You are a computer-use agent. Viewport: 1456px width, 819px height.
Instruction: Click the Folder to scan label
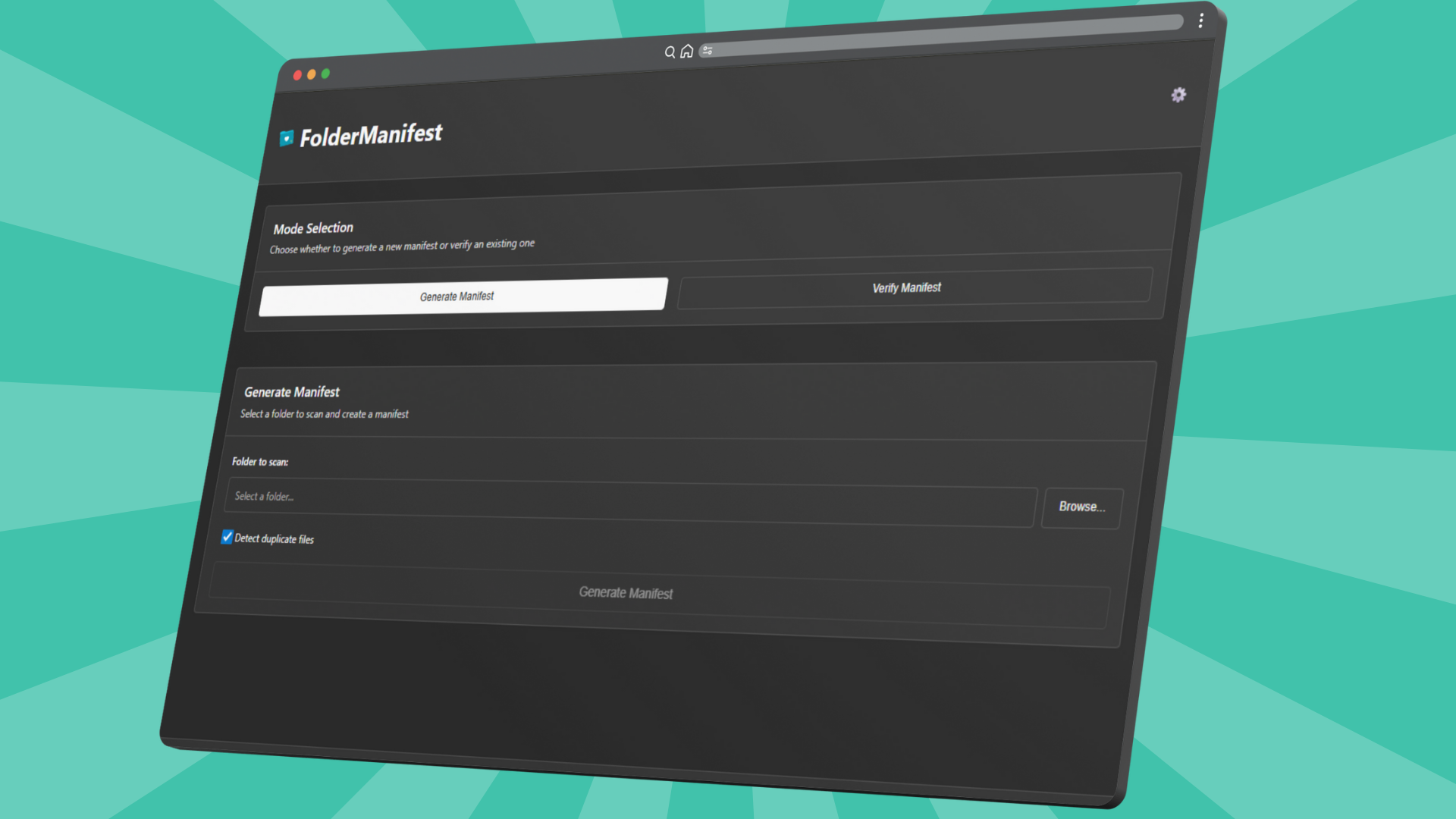(260, 462)
